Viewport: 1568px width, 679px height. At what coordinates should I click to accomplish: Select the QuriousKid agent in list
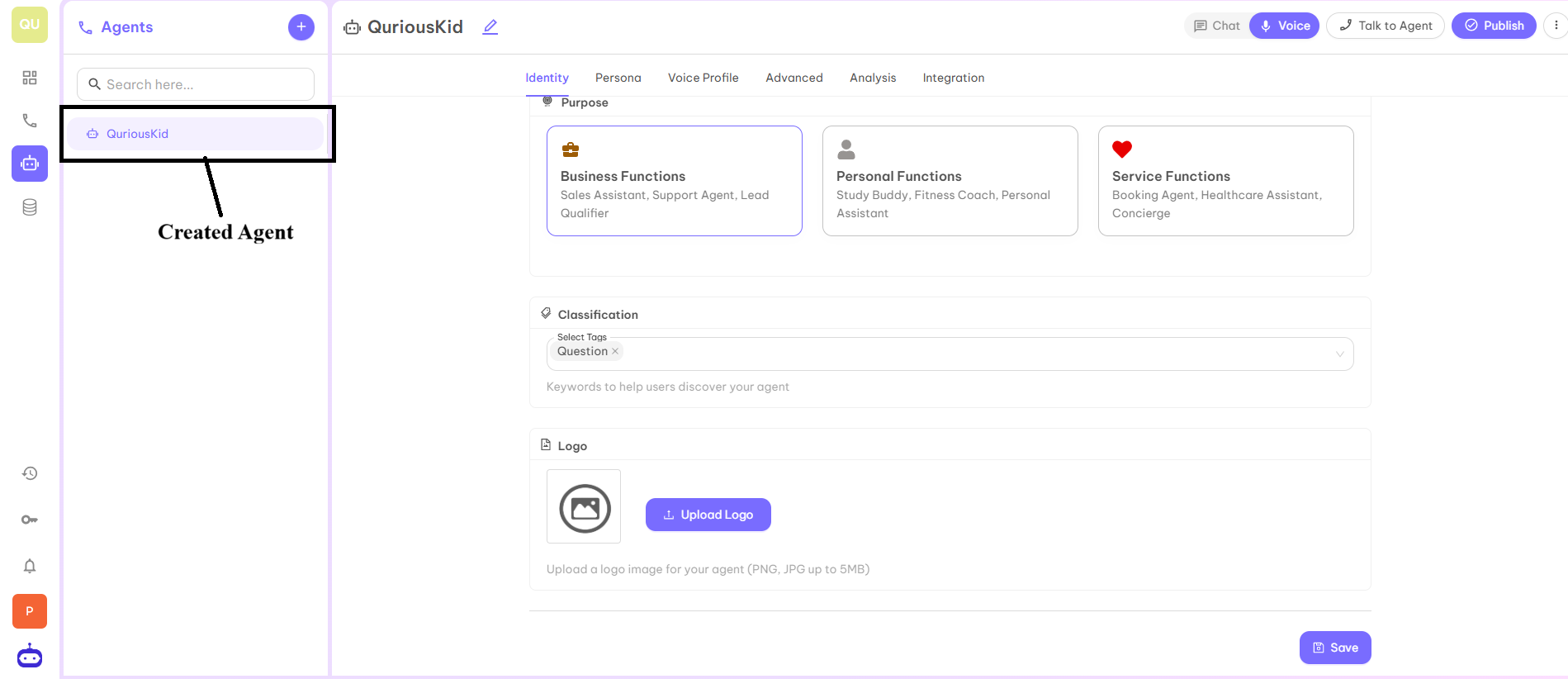[x=196, y=134]
